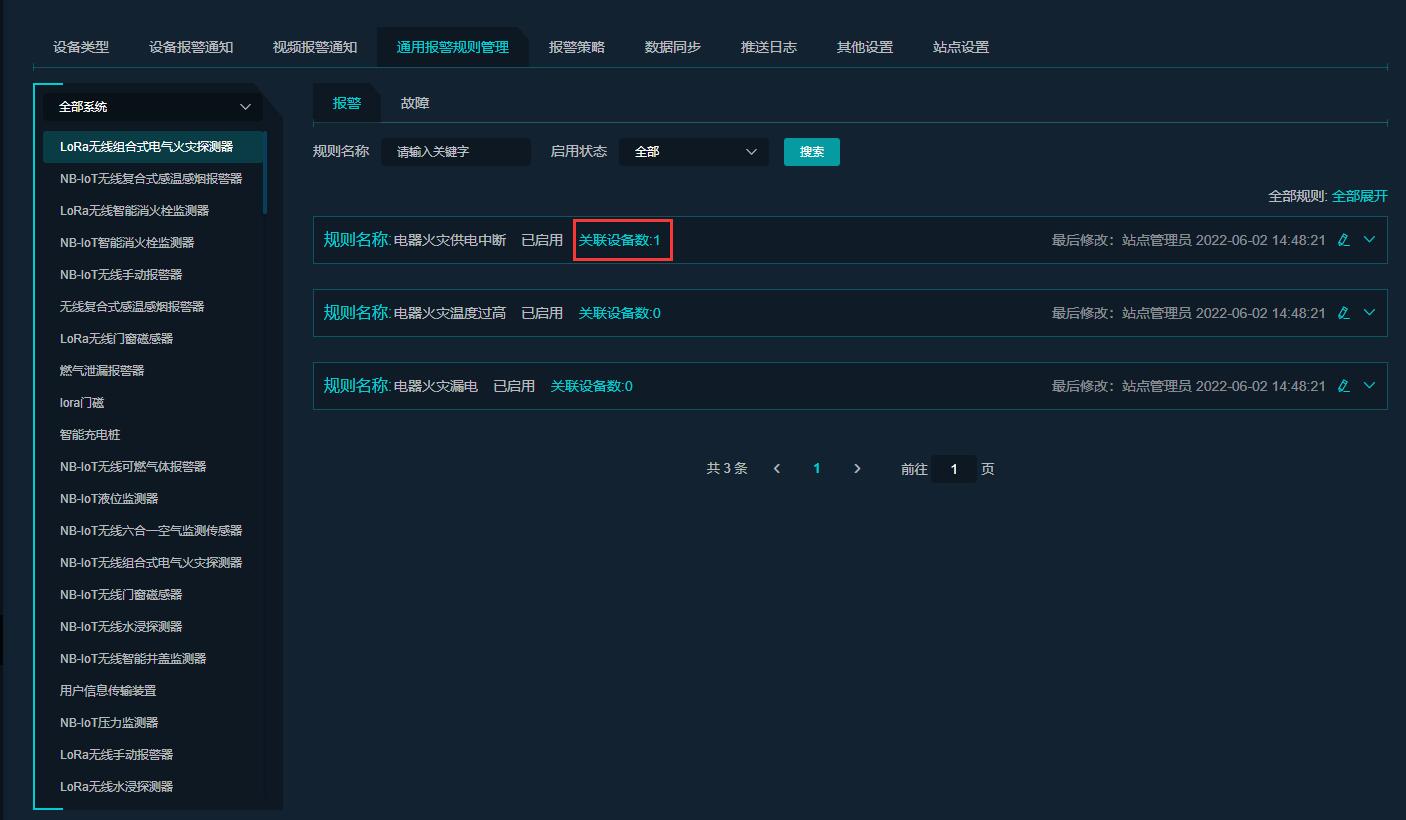Click the 搜索 button
Image resolution: width=1406 pixels, height=820 pixels.
pos(812,152)
